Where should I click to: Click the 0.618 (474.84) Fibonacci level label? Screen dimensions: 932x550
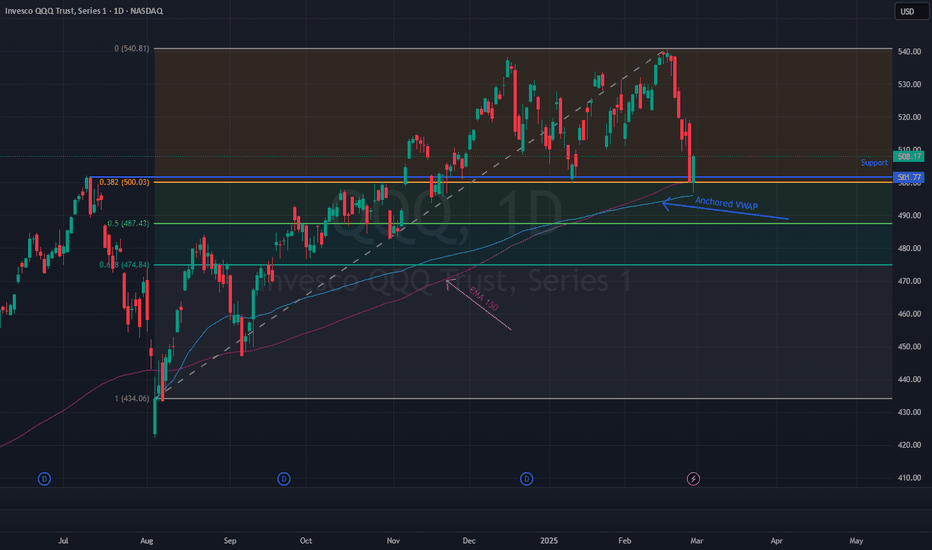tap(124, 265)
